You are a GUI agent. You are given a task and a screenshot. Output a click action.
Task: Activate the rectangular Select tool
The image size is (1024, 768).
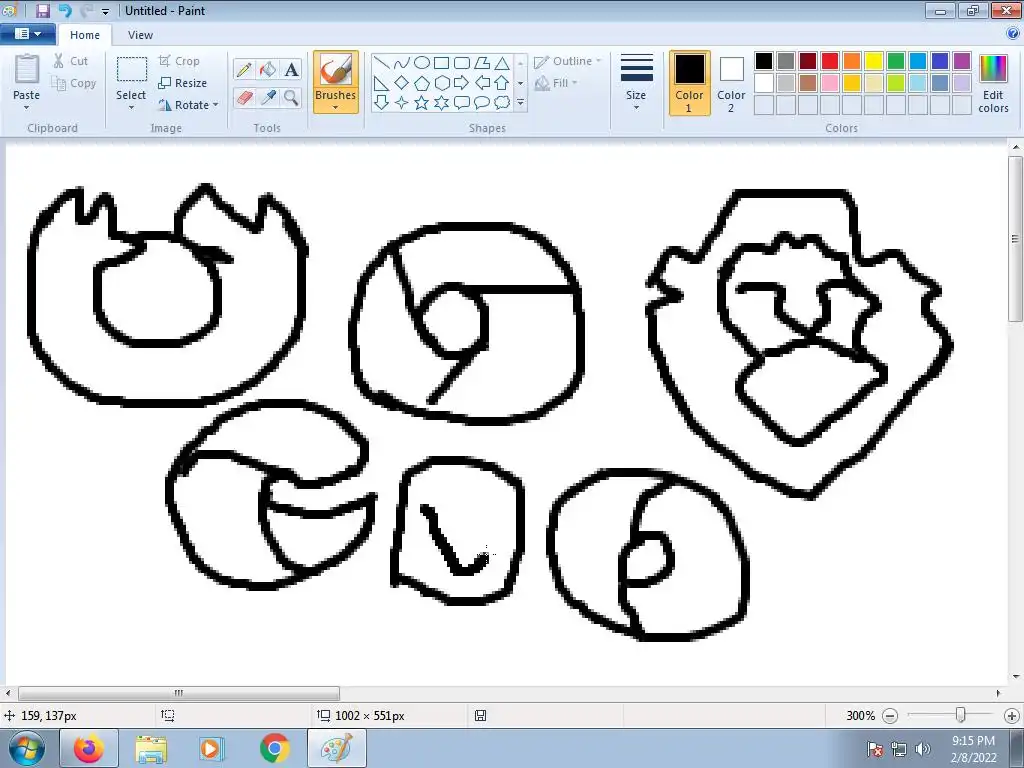coord(131,71)
